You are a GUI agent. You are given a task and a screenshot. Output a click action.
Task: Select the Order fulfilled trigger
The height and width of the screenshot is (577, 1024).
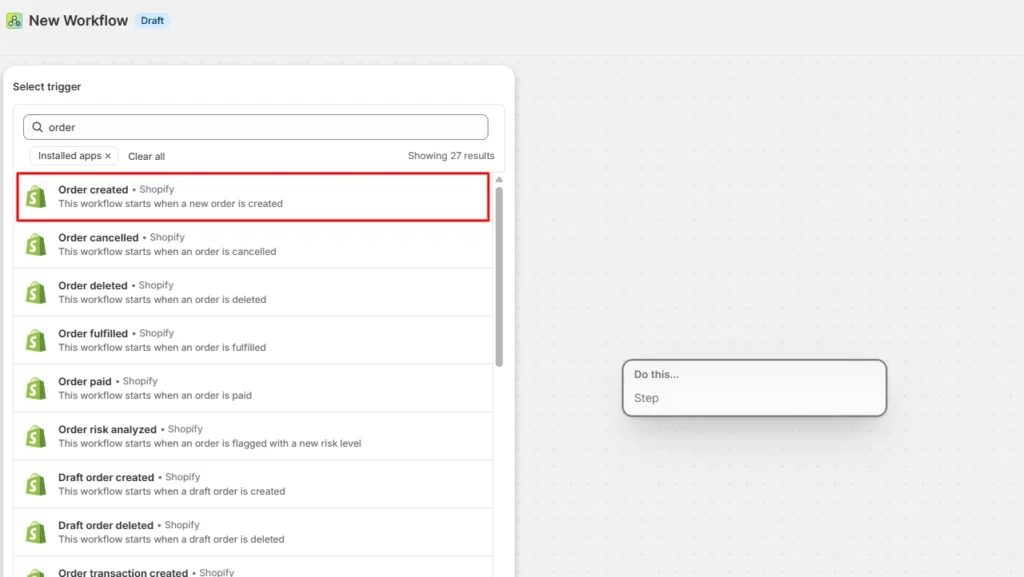(253, 341)
